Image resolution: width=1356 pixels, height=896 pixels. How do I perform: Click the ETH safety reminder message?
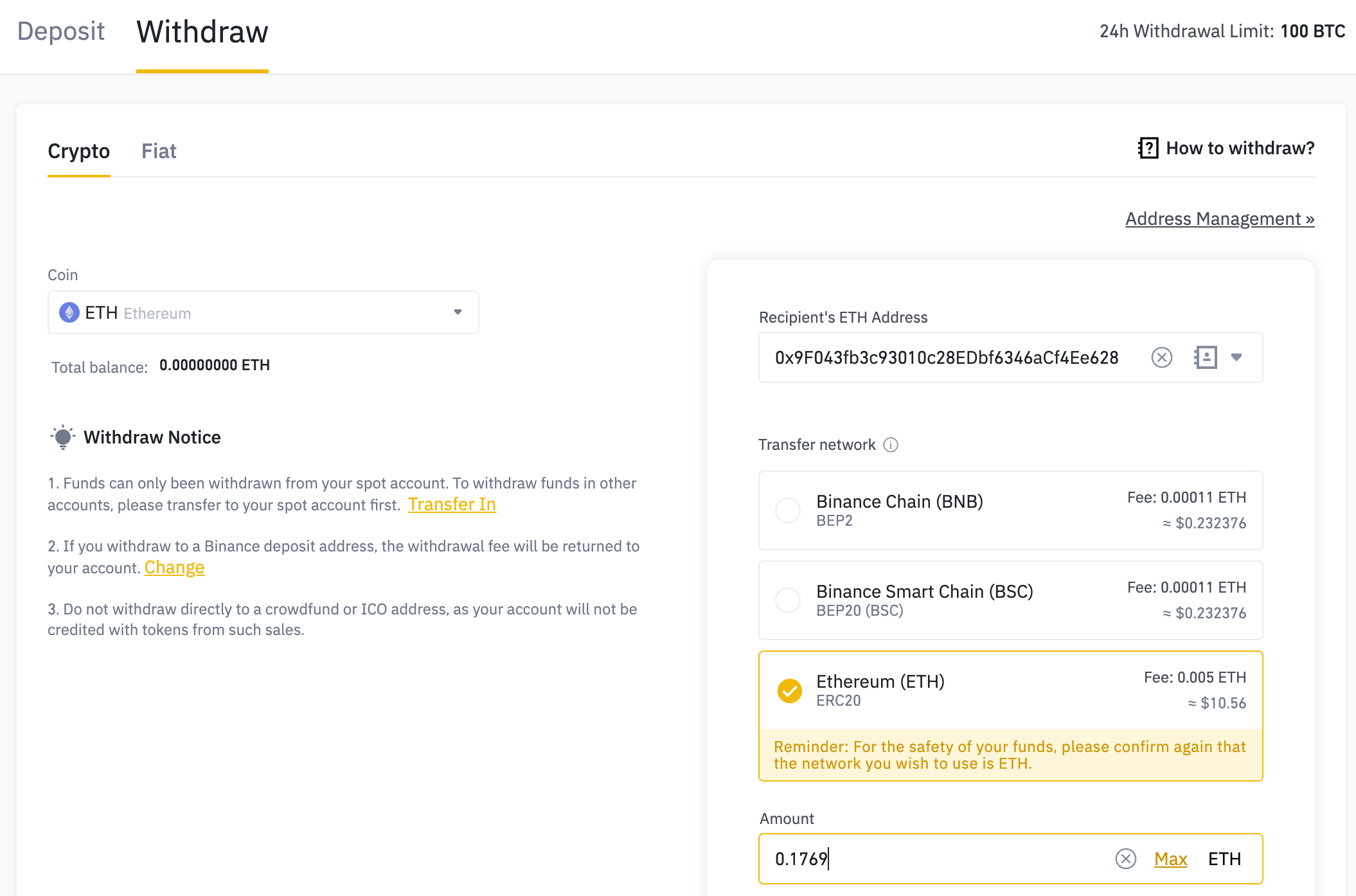[1011, 755]
